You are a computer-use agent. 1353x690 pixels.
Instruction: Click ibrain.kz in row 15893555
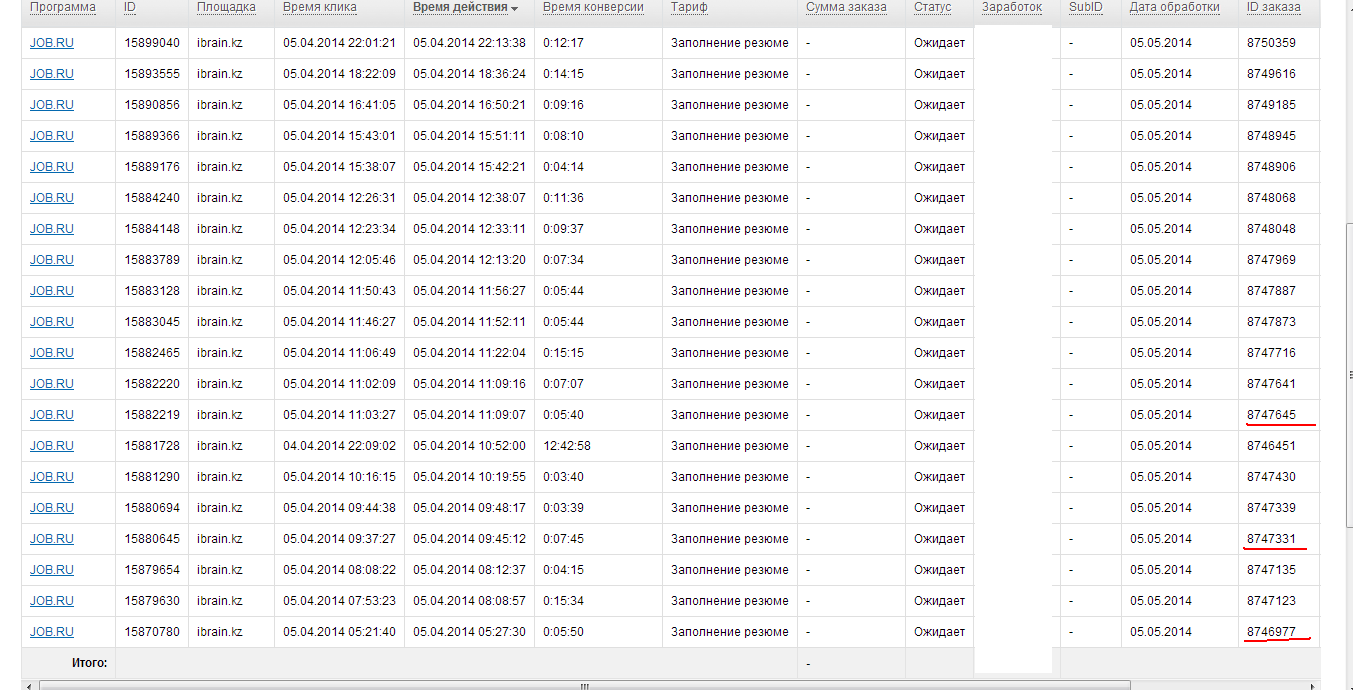(x=220, y=74)
